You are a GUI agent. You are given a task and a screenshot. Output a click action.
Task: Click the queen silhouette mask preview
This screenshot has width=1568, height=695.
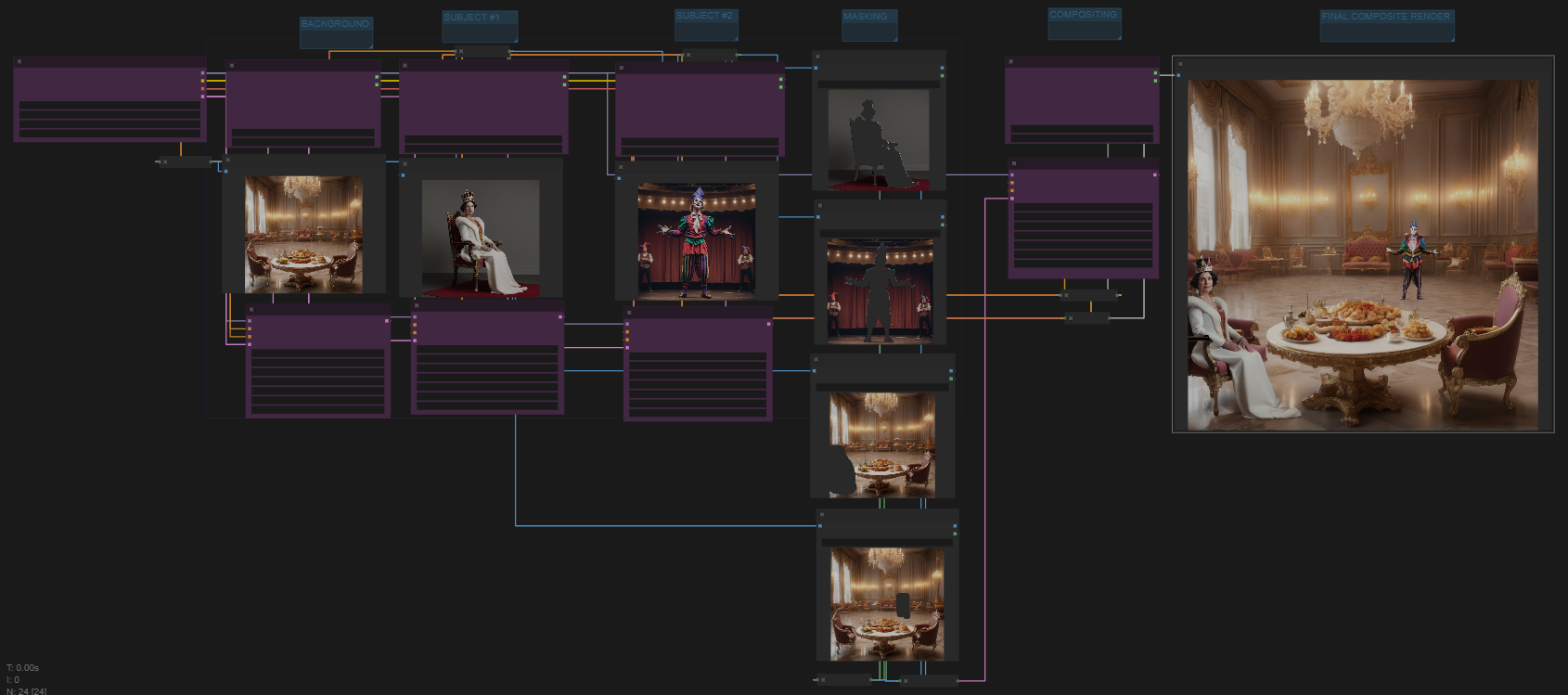tap(879, 140)
